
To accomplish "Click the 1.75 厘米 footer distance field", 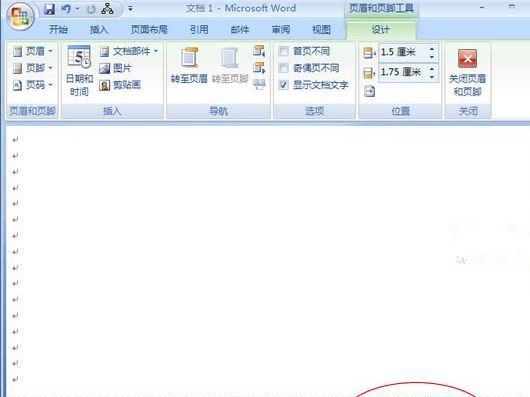I will click(x=403, y=72).
